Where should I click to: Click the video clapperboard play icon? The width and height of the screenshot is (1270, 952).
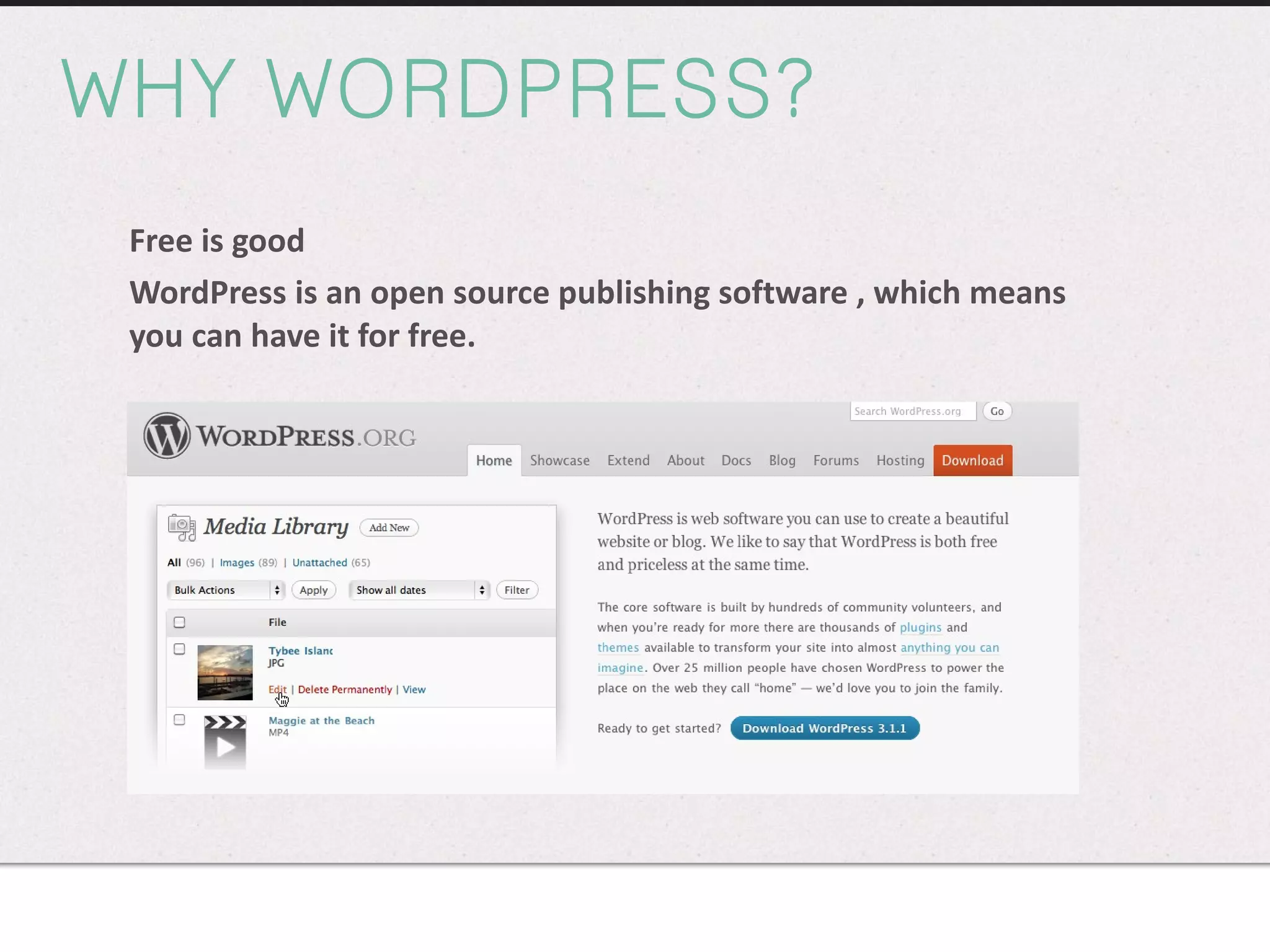(x=225, y=742)
